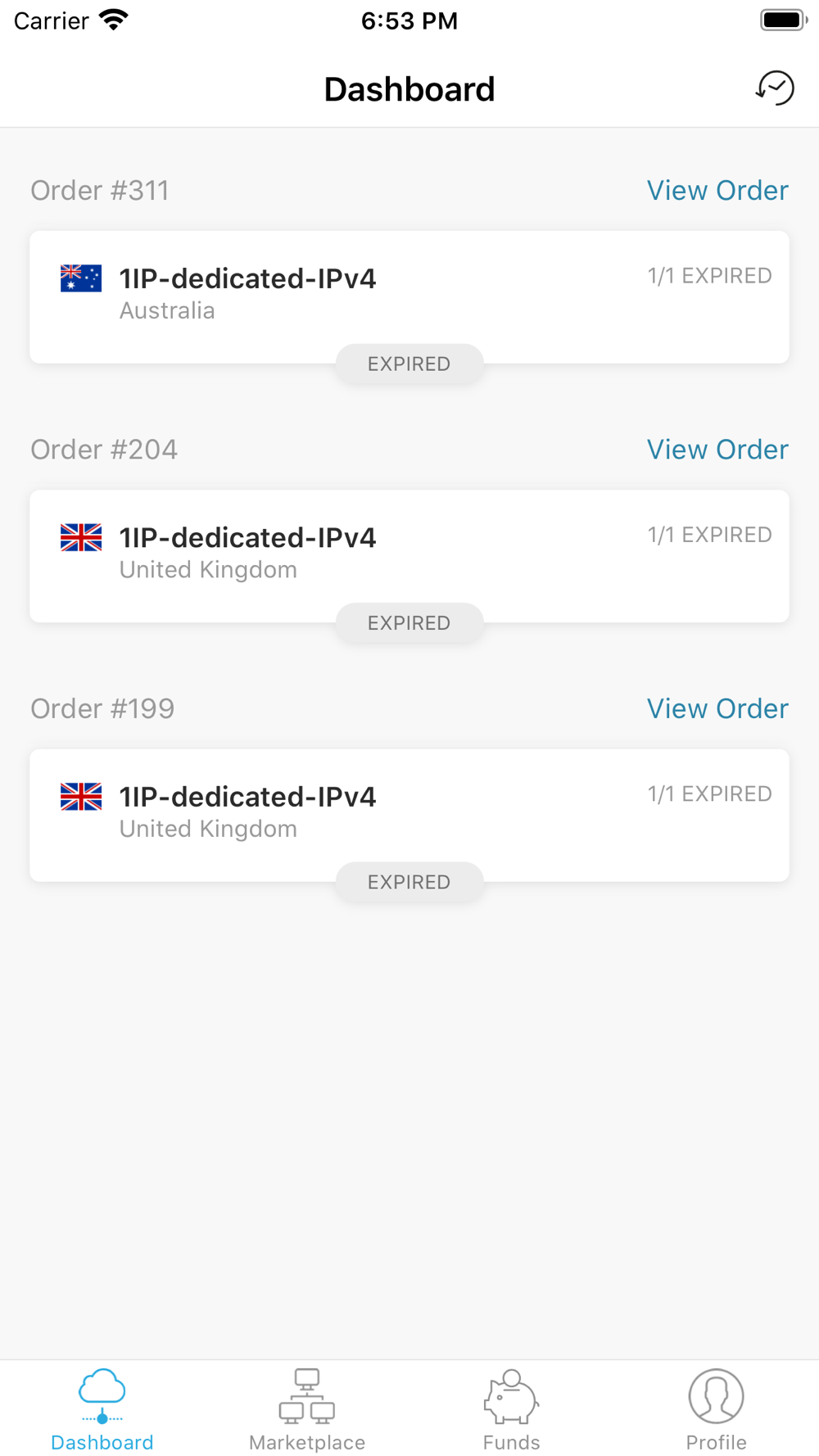Expand the EXPIRED pill under Order #204
819x1456 pixels.
(409, 622)
